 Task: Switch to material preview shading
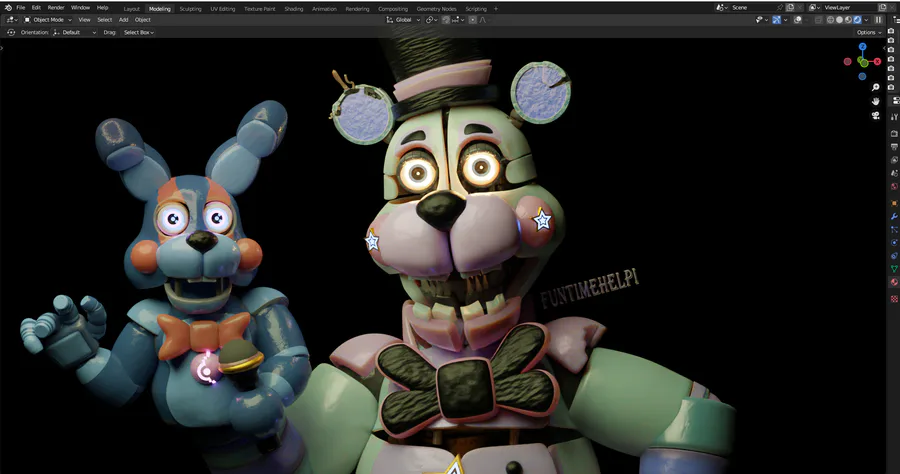point(848,20)
